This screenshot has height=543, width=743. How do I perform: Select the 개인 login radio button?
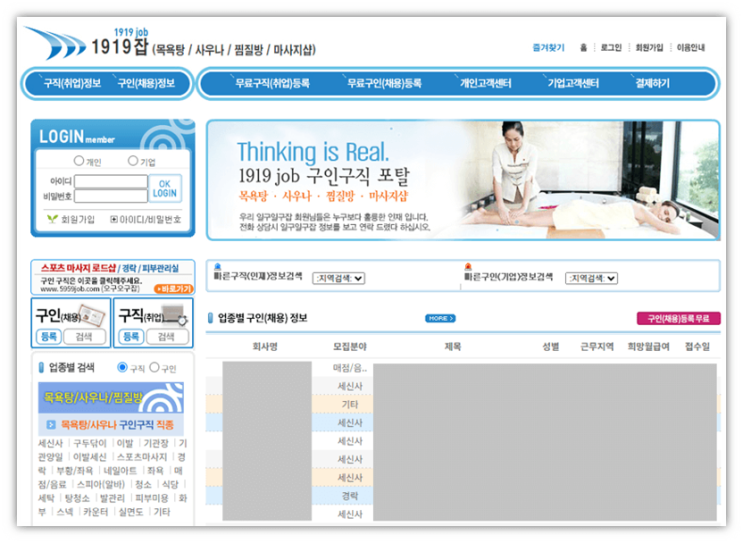[x=79, y=161]
